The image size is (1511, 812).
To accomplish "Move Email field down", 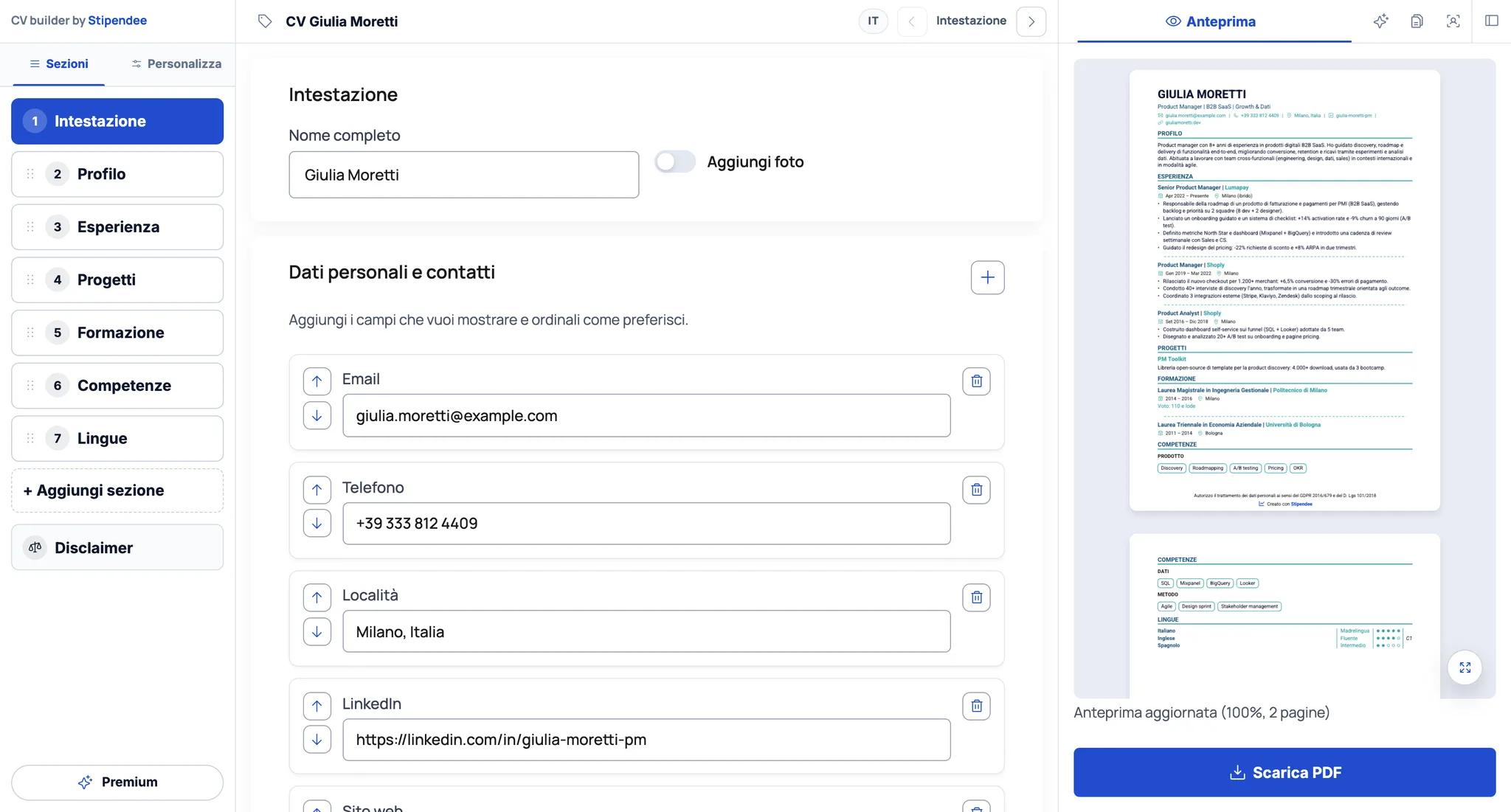I will (317, 416).
